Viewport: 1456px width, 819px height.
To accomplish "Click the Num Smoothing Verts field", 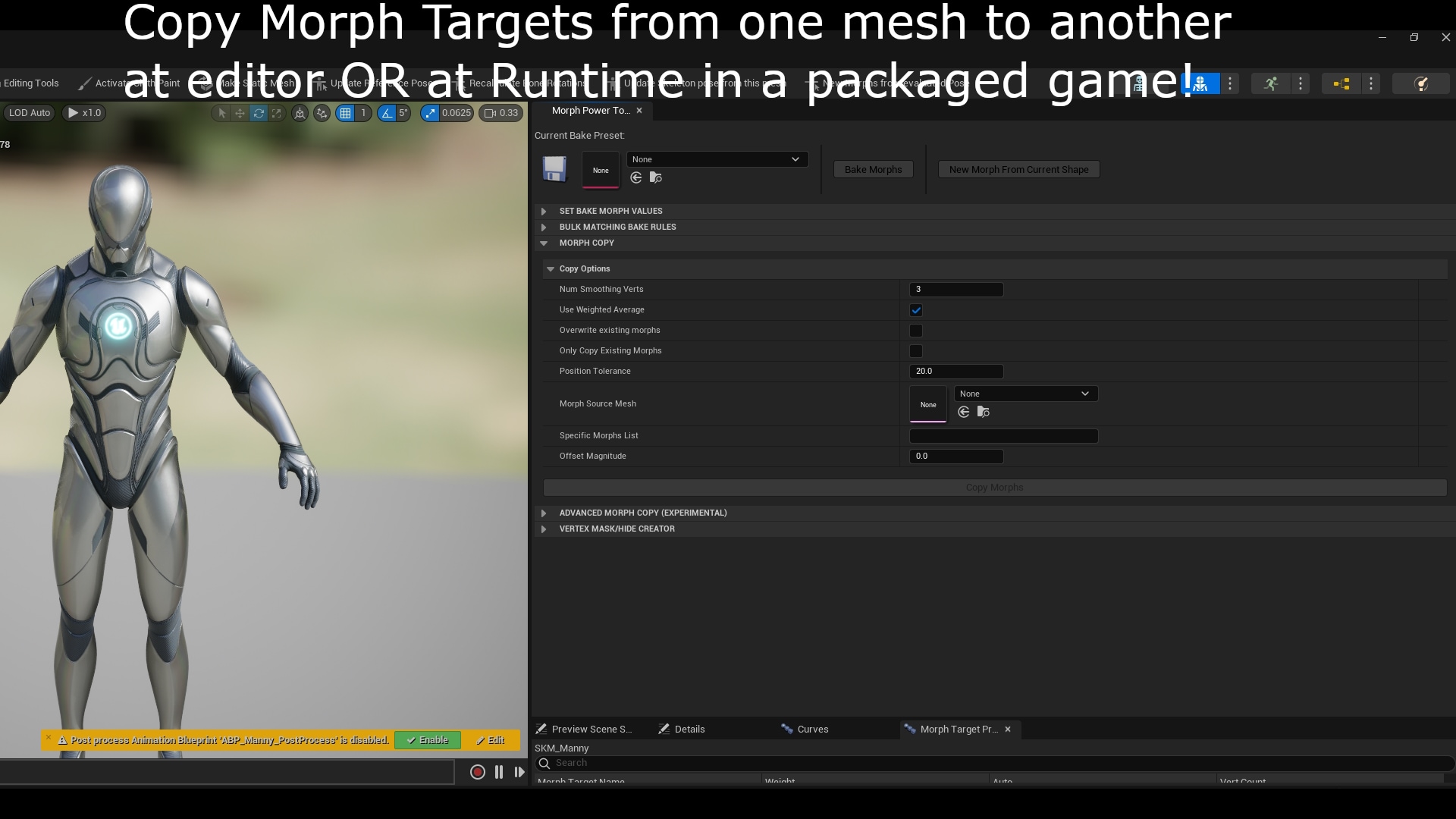I will tap(956, 290).
